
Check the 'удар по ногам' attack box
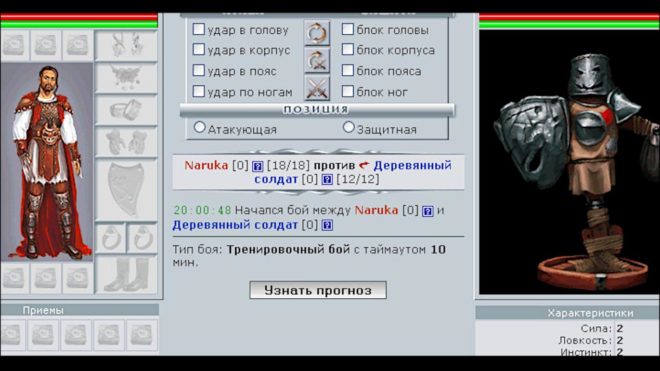click(198, 91)
